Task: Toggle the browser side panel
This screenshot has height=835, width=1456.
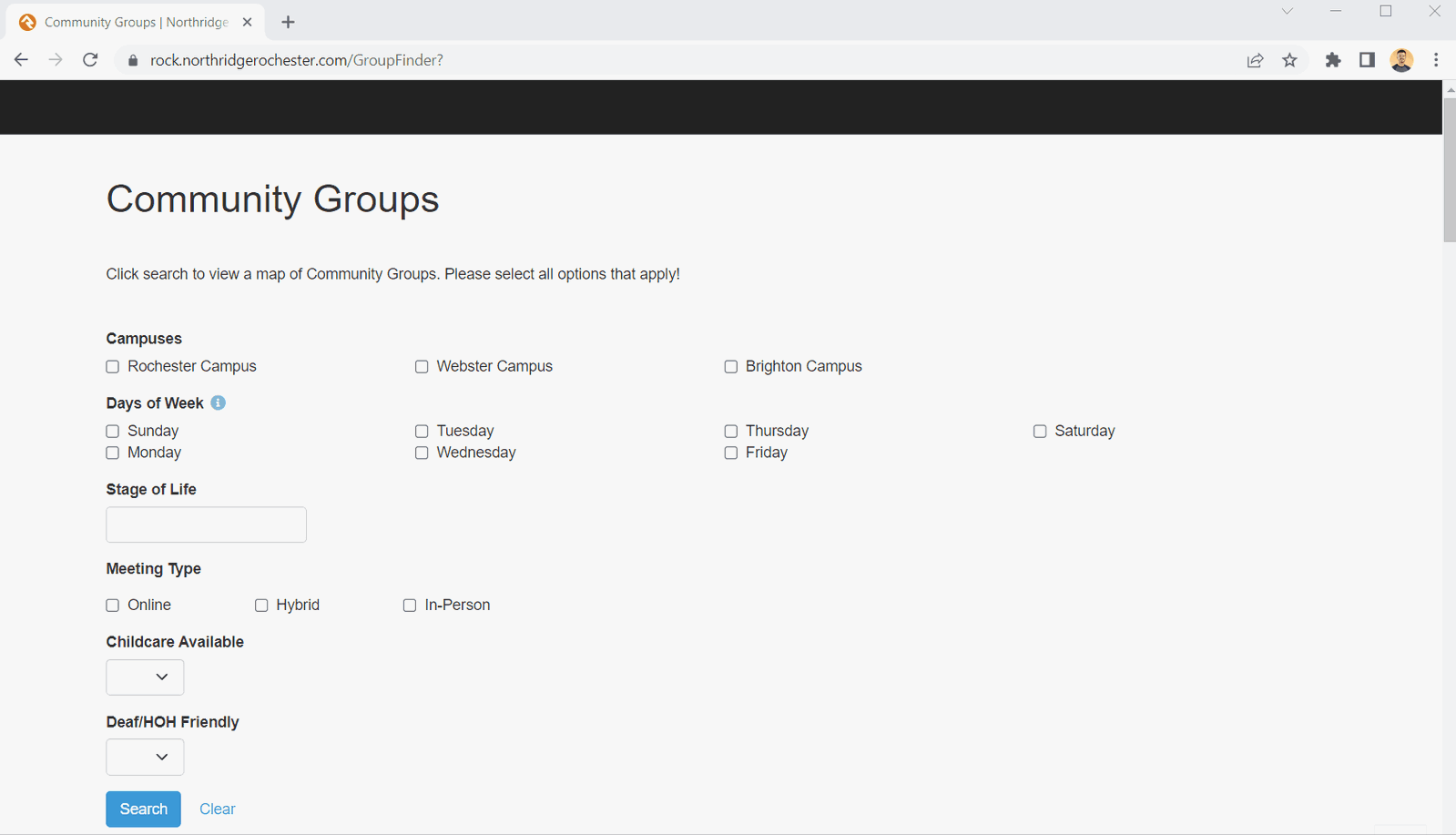Action: [1367, 60]
